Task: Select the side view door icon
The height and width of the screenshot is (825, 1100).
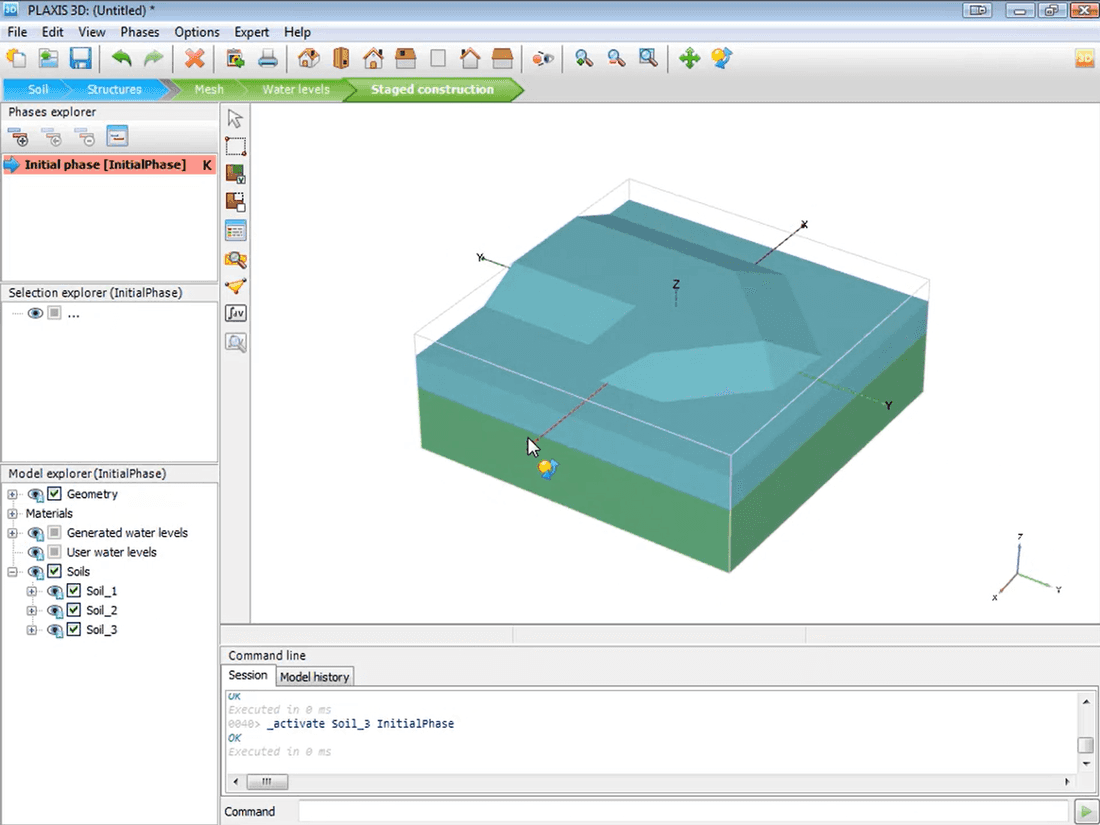Action: tap(341, 58)
